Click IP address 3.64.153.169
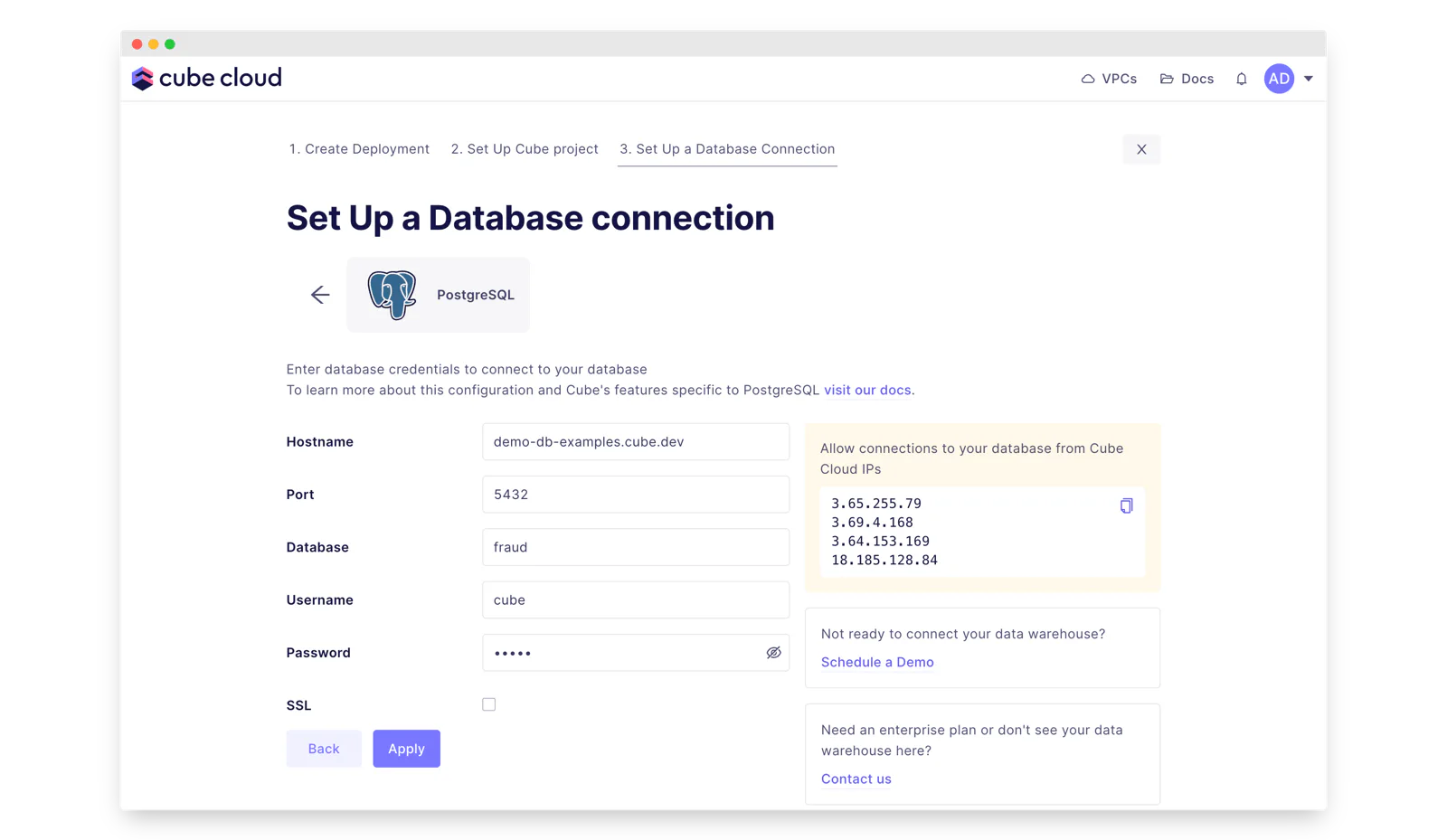The width and height of the screenshot is (1447, 840). coord(880,542)
